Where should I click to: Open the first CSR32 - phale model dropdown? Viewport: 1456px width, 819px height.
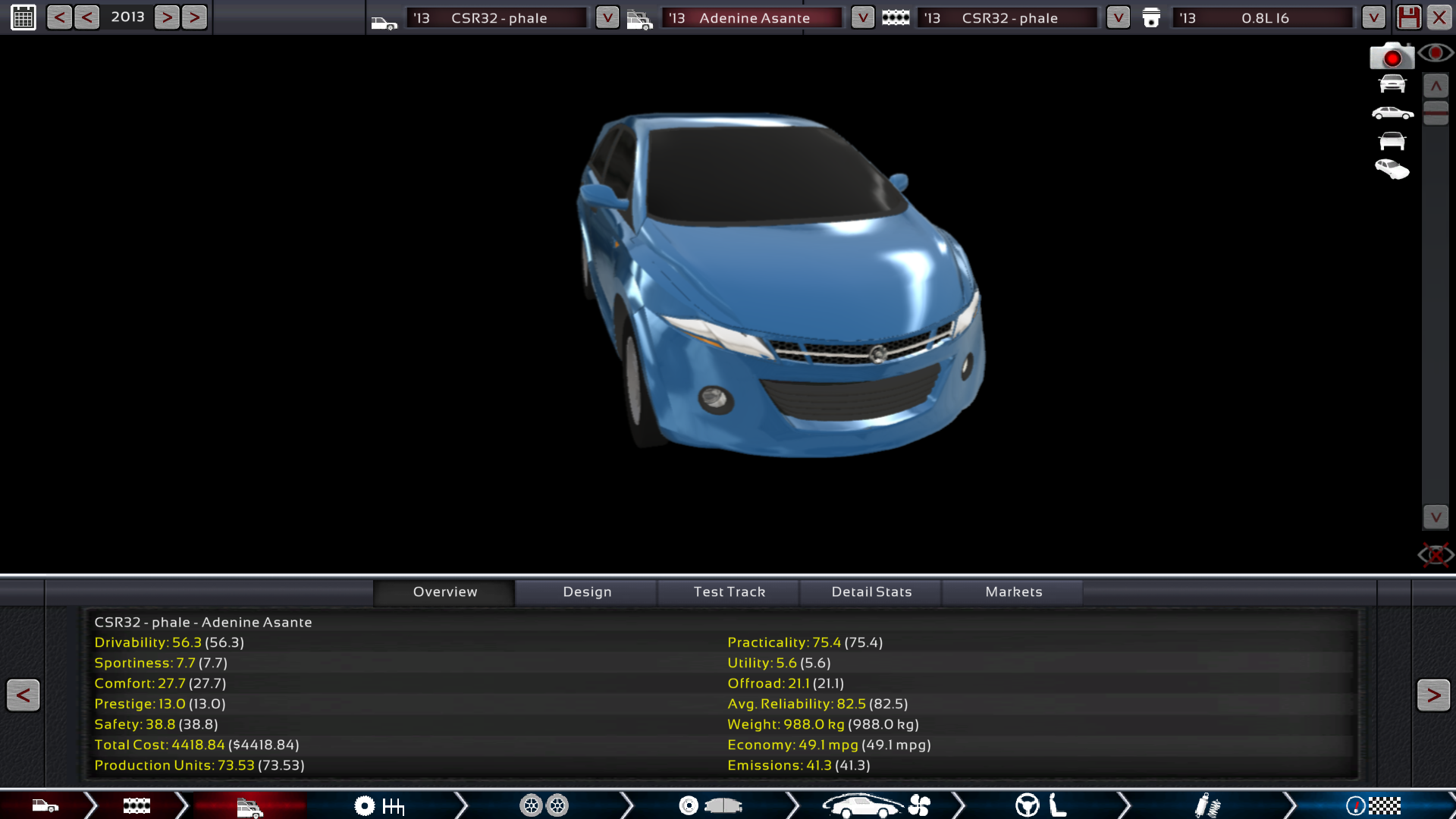tap(607, 17)
